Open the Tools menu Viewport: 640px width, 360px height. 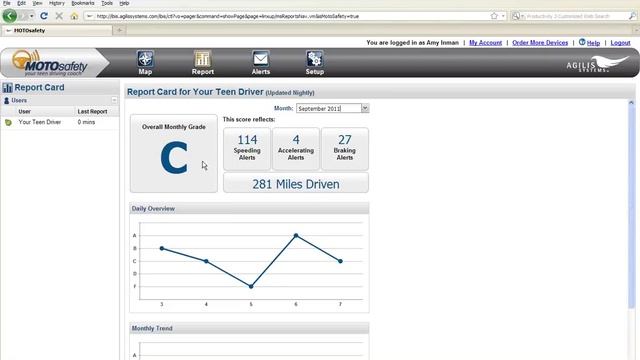click(x=107, y=3)
